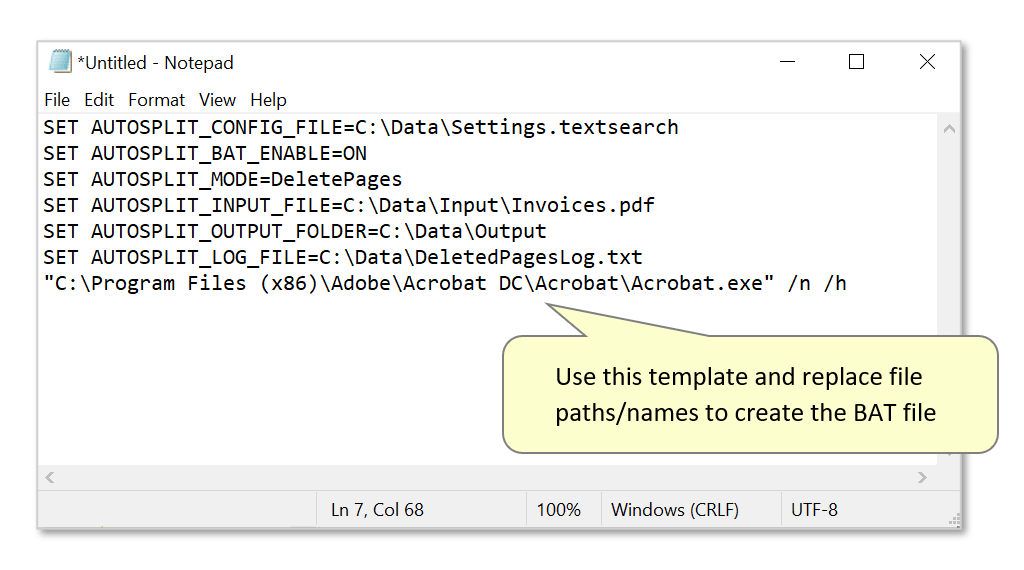
Task: Minimize the Notepad window
Action: click(788, 62)
